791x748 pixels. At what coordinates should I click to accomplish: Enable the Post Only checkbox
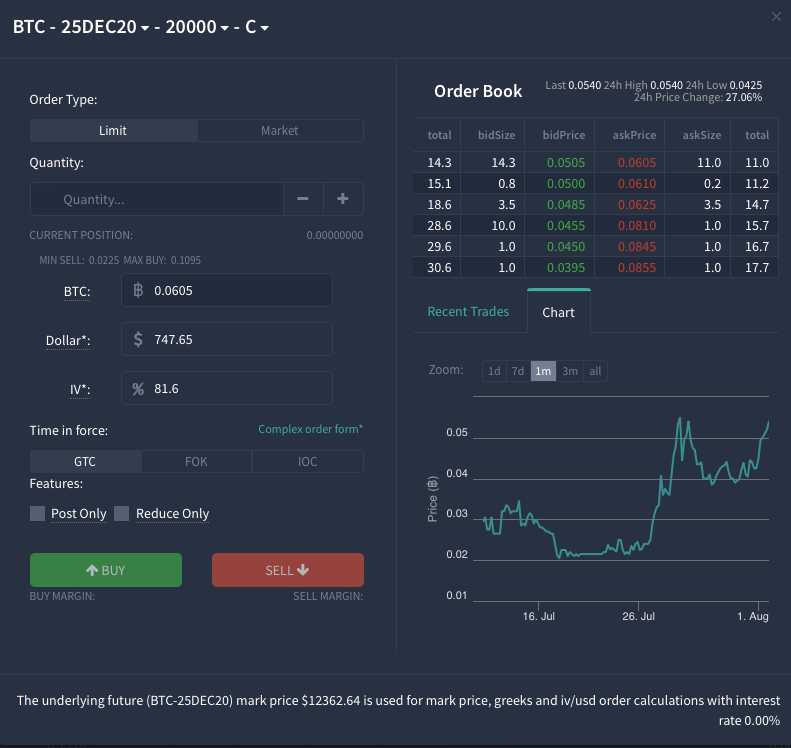(37, 513)
